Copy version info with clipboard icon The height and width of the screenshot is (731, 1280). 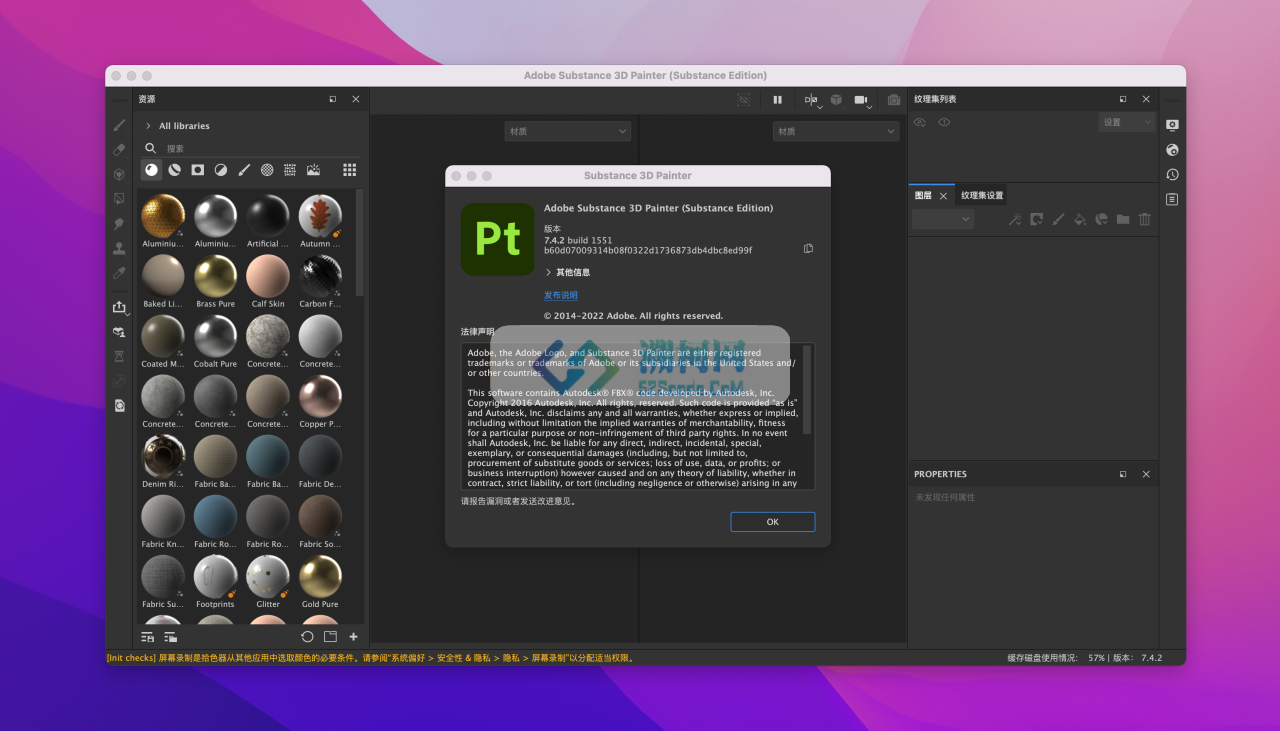point(808,248)
